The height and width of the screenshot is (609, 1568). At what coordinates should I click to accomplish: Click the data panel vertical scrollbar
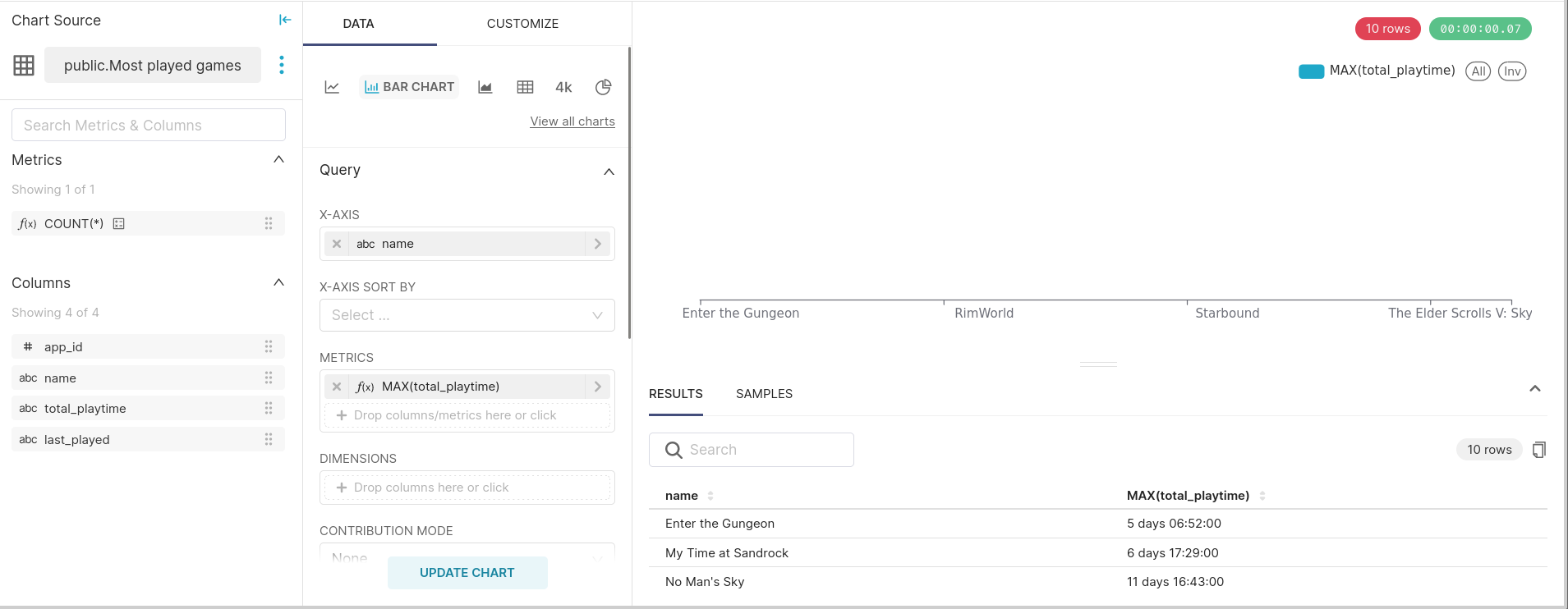tap(629, 193)
